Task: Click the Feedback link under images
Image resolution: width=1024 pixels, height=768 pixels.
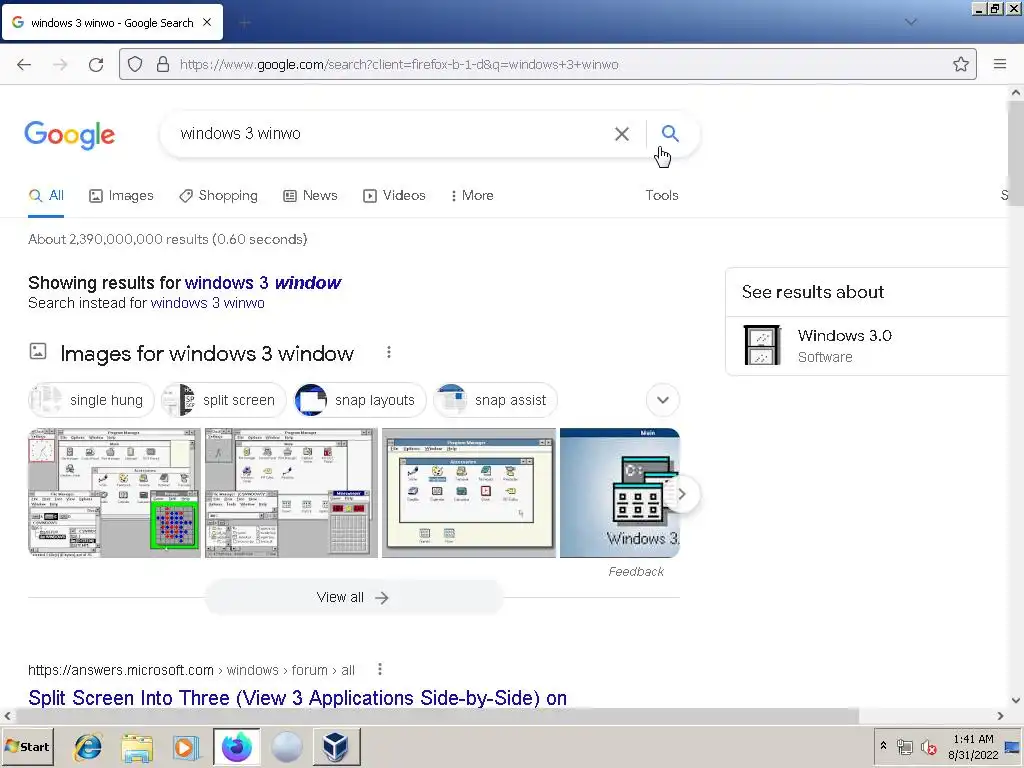Action: (x=636, y=571)
